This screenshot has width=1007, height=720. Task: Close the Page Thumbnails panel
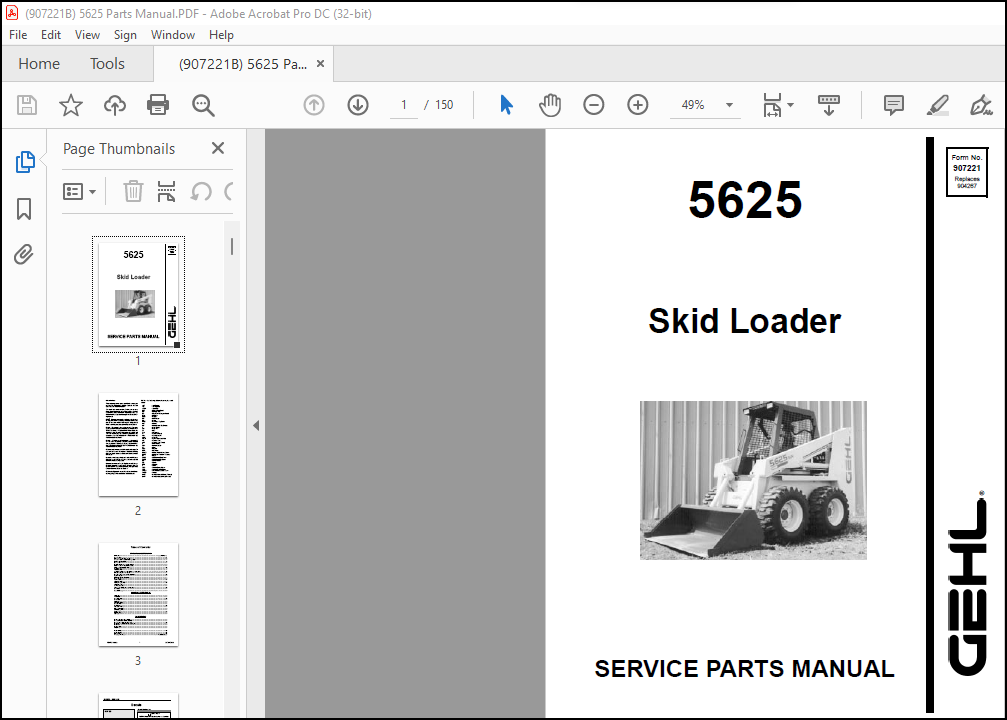(218, 148)
